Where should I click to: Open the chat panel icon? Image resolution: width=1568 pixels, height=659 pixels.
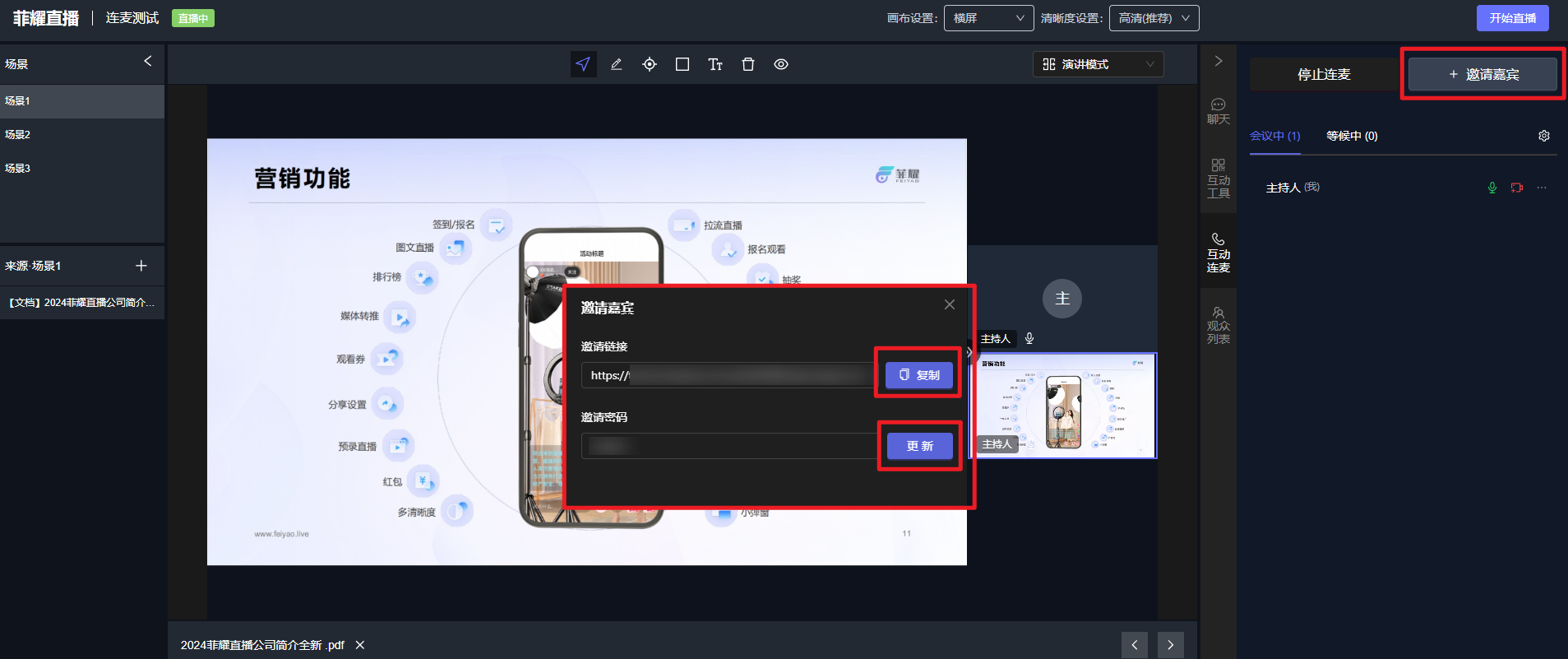[1219, 110]
